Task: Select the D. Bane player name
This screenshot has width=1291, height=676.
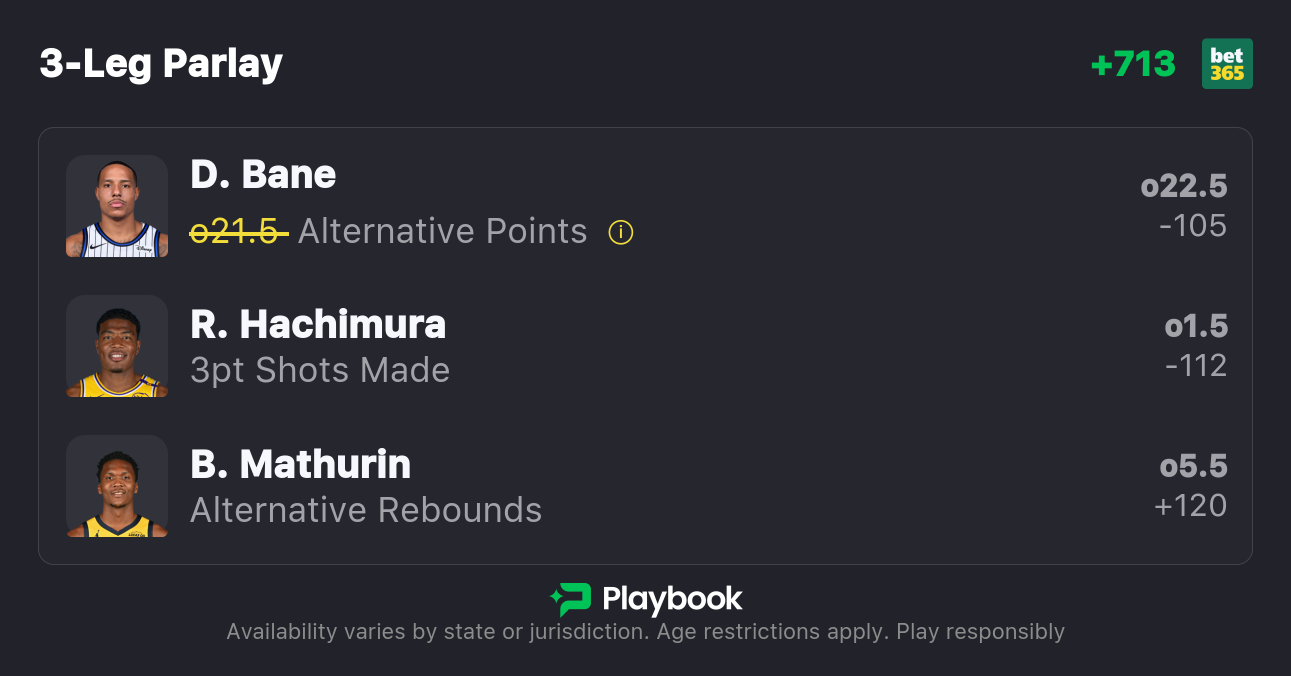Action: [x=263, y=175]
